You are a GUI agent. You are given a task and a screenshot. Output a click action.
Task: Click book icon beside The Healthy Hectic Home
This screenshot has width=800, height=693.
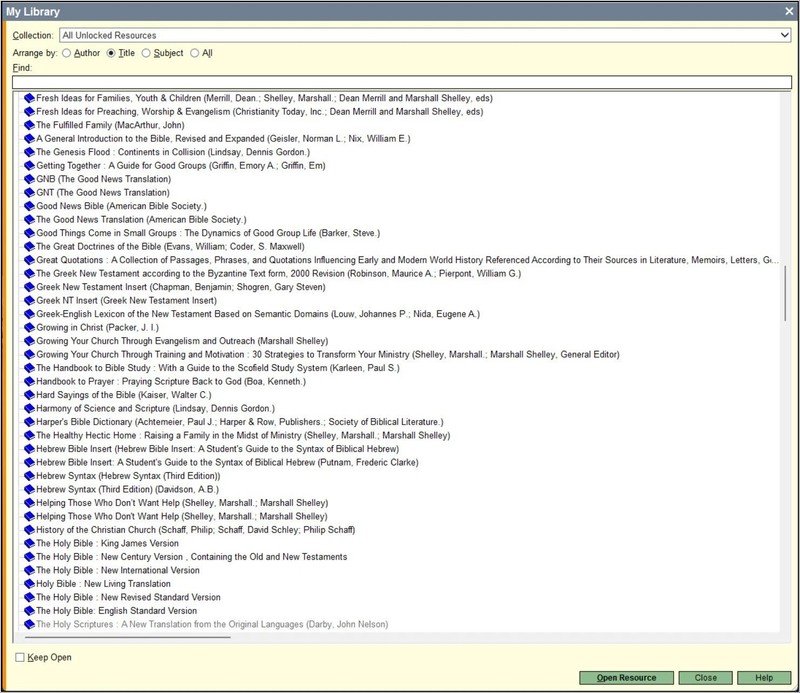(29, 435)
